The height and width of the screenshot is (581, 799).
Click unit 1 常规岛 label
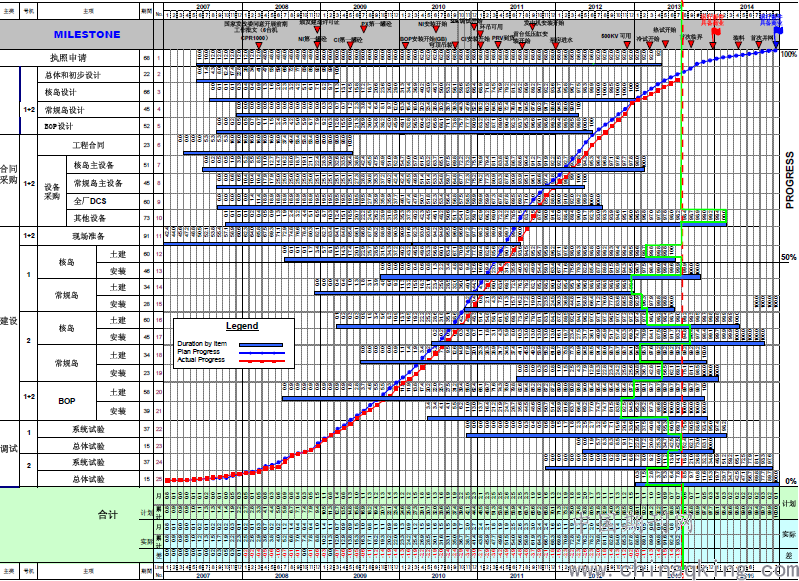point(67,295)
